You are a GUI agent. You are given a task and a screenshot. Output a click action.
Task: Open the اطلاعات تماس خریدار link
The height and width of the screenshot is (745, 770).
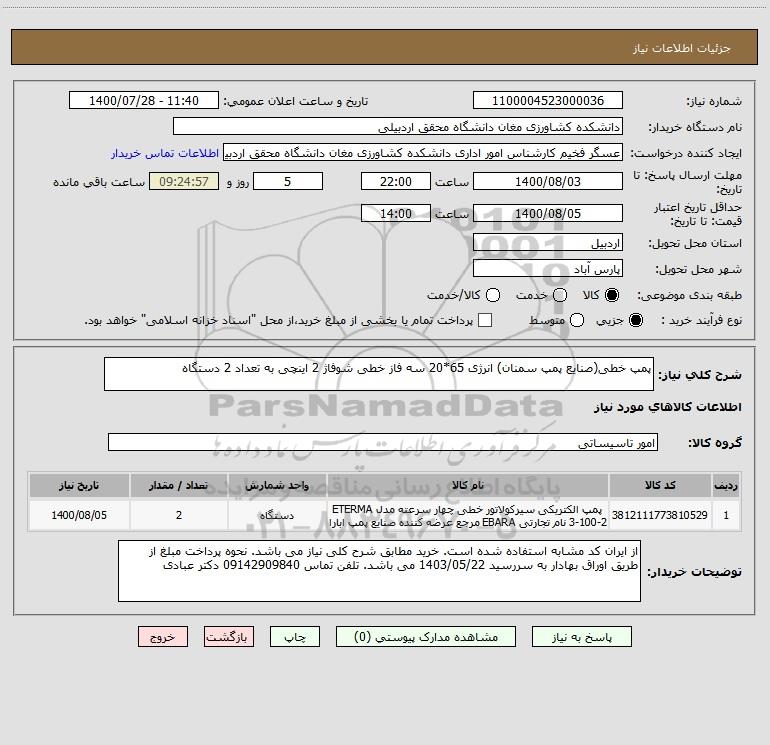165,153
